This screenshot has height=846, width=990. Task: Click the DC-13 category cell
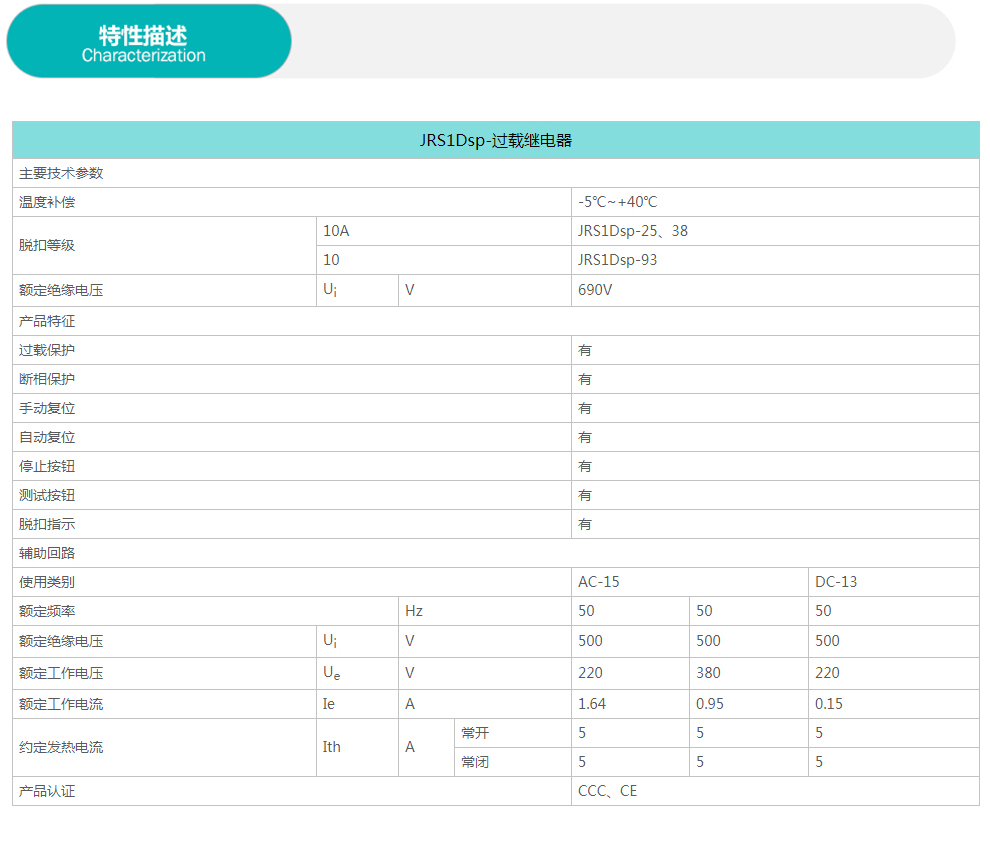(x=894, y=582)
